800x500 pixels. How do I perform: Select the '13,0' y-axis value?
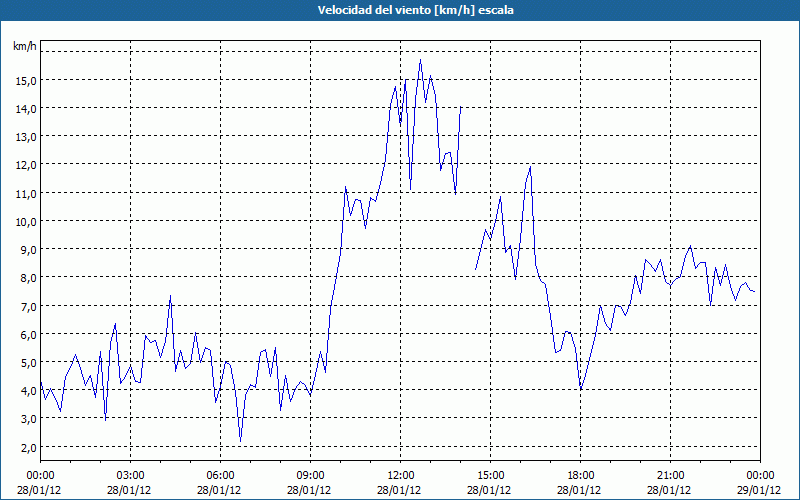coord(26,137)
